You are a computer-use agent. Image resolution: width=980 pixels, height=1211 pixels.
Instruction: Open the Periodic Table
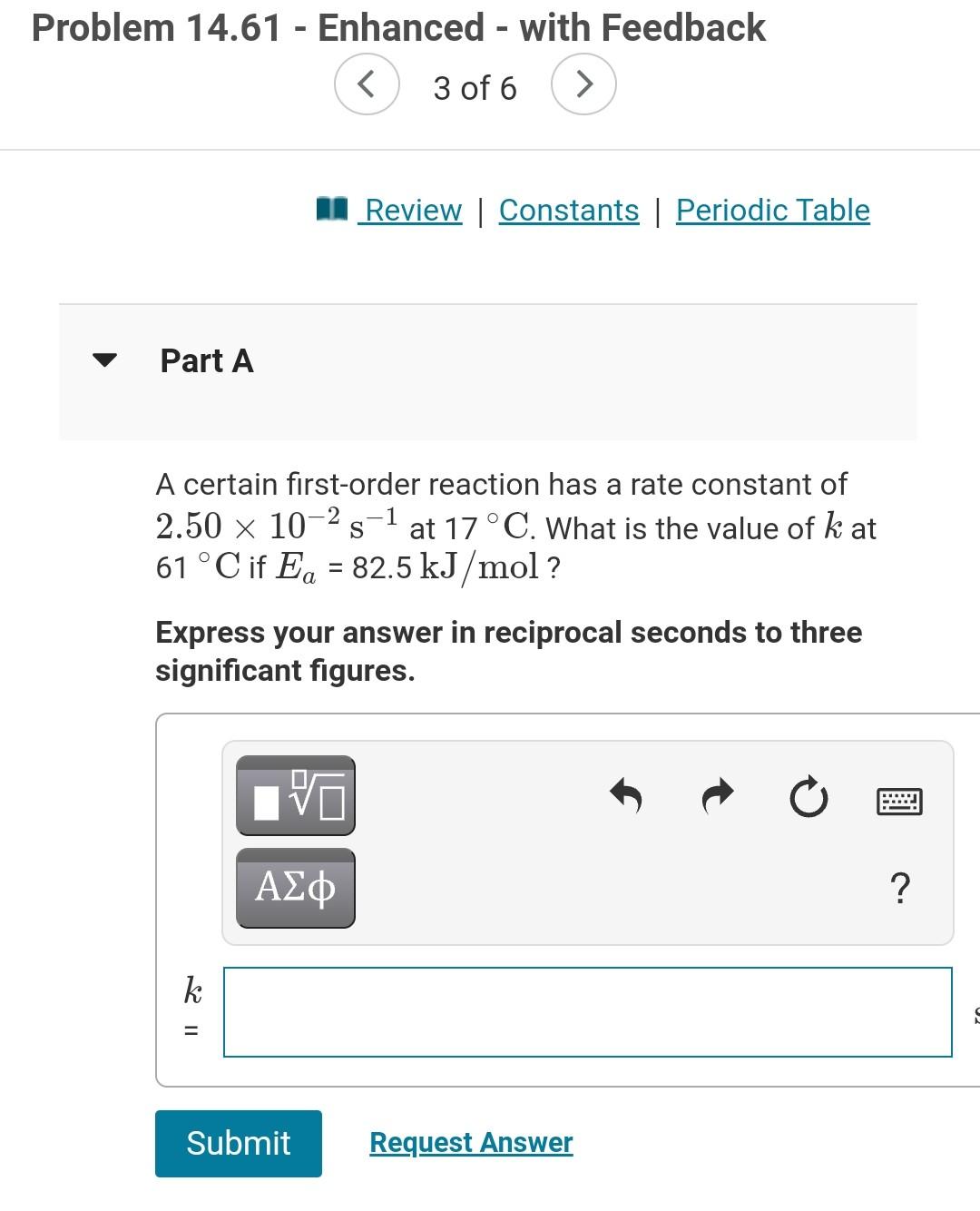(x=772, y=209)
